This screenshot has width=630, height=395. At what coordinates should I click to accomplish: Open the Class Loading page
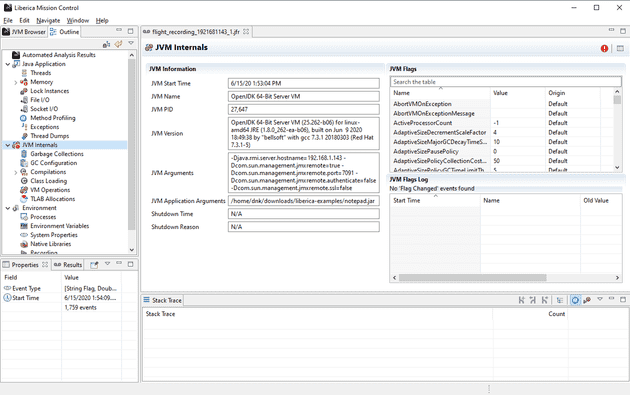(49, 181)
